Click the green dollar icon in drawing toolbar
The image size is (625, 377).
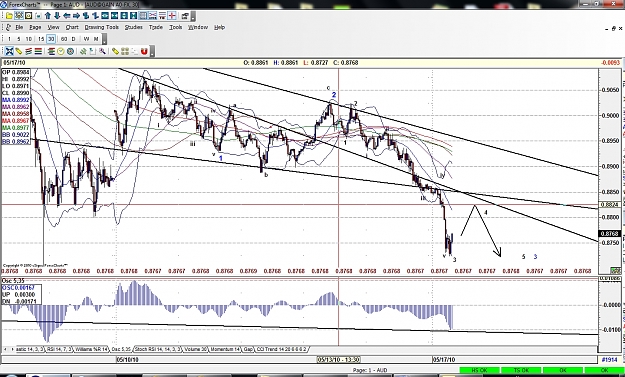point(83,51)
